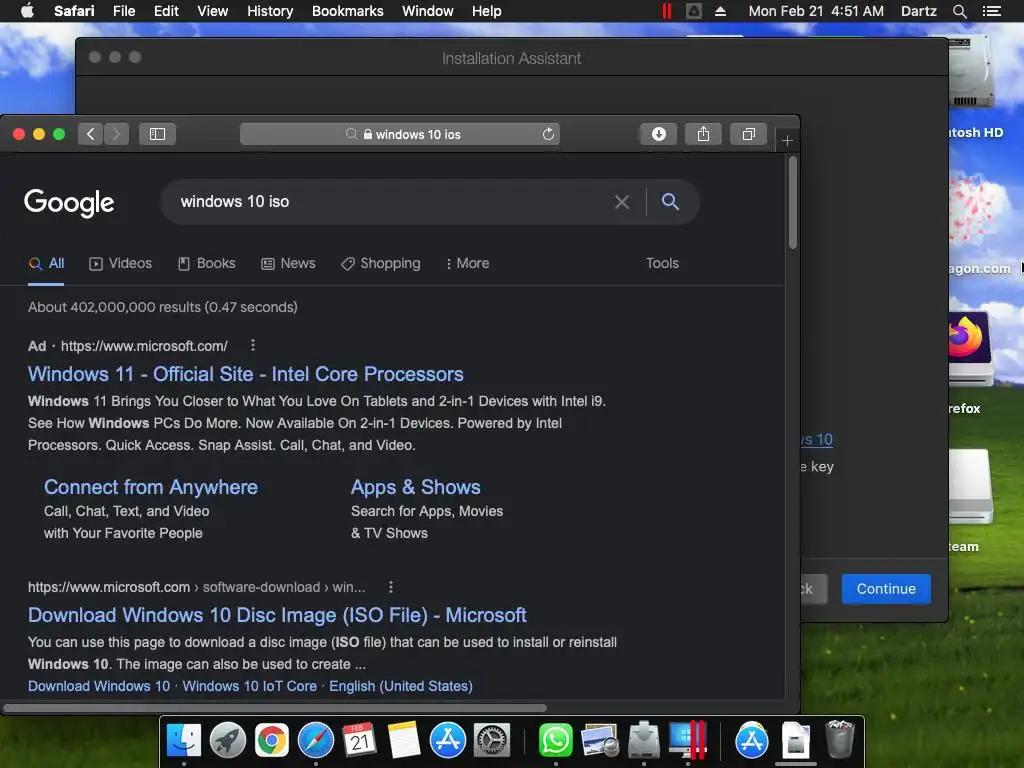Click the Dartz user name in menu bar
Screen dimensions: 1024x768
(918, 11)
